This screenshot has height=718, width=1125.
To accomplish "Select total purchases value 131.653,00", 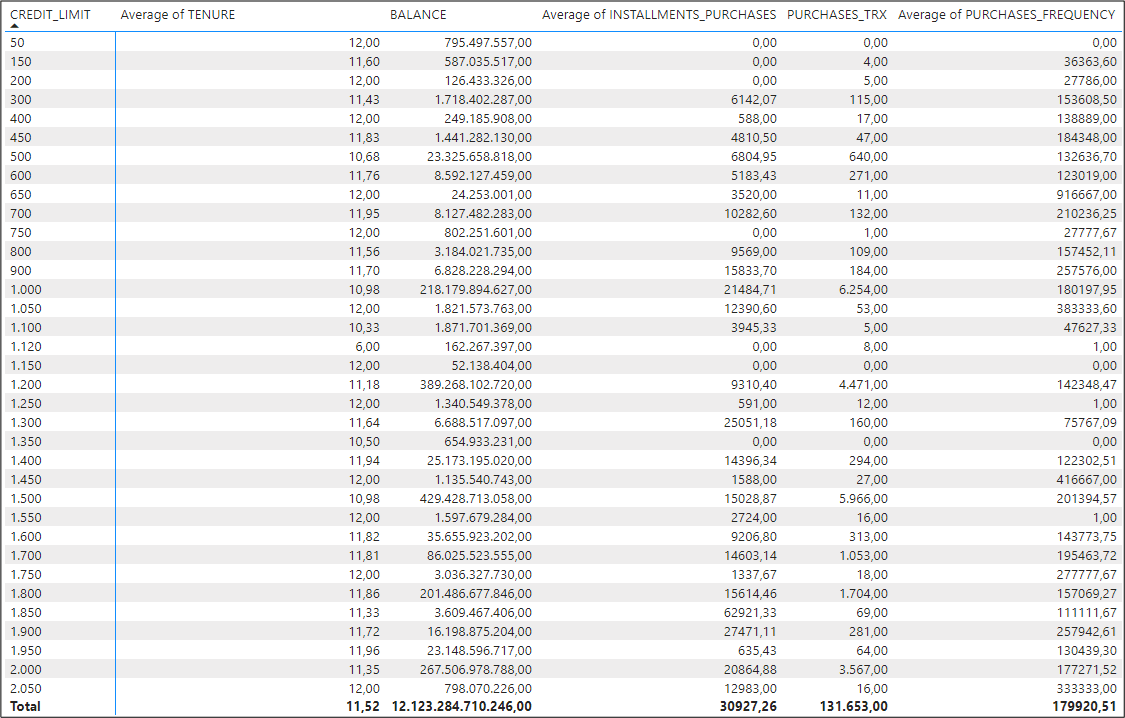I will (x=852, y=707).
